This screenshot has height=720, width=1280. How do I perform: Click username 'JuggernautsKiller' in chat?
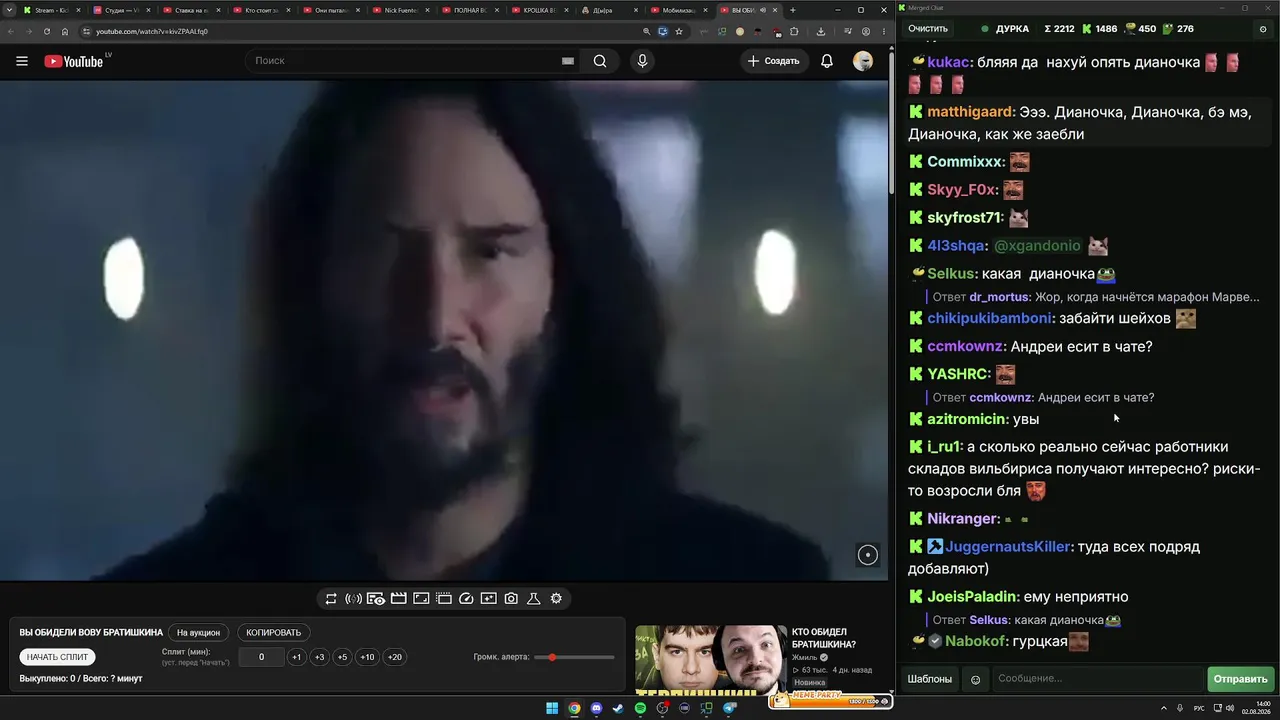point(1008,547)
